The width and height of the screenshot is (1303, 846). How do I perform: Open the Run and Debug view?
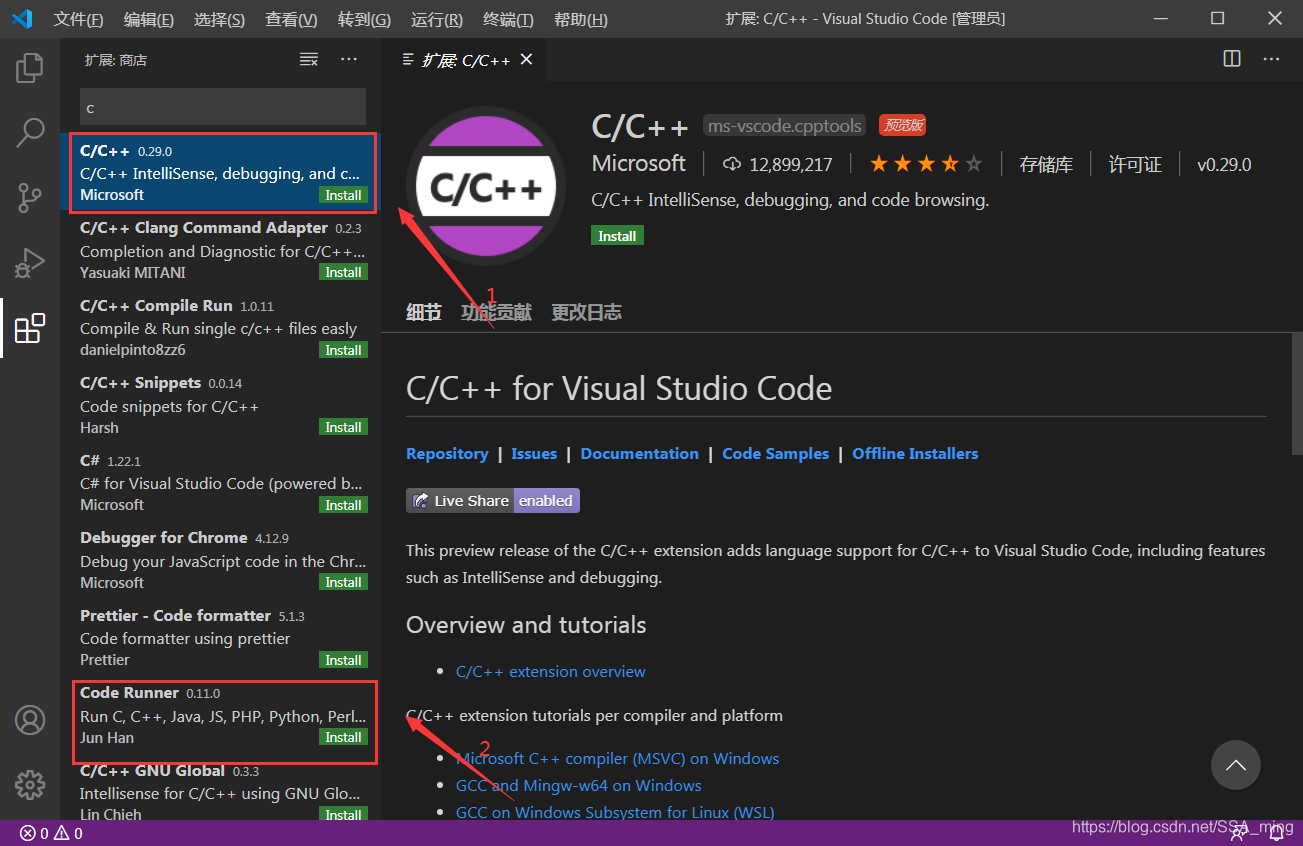coord(30,262)
